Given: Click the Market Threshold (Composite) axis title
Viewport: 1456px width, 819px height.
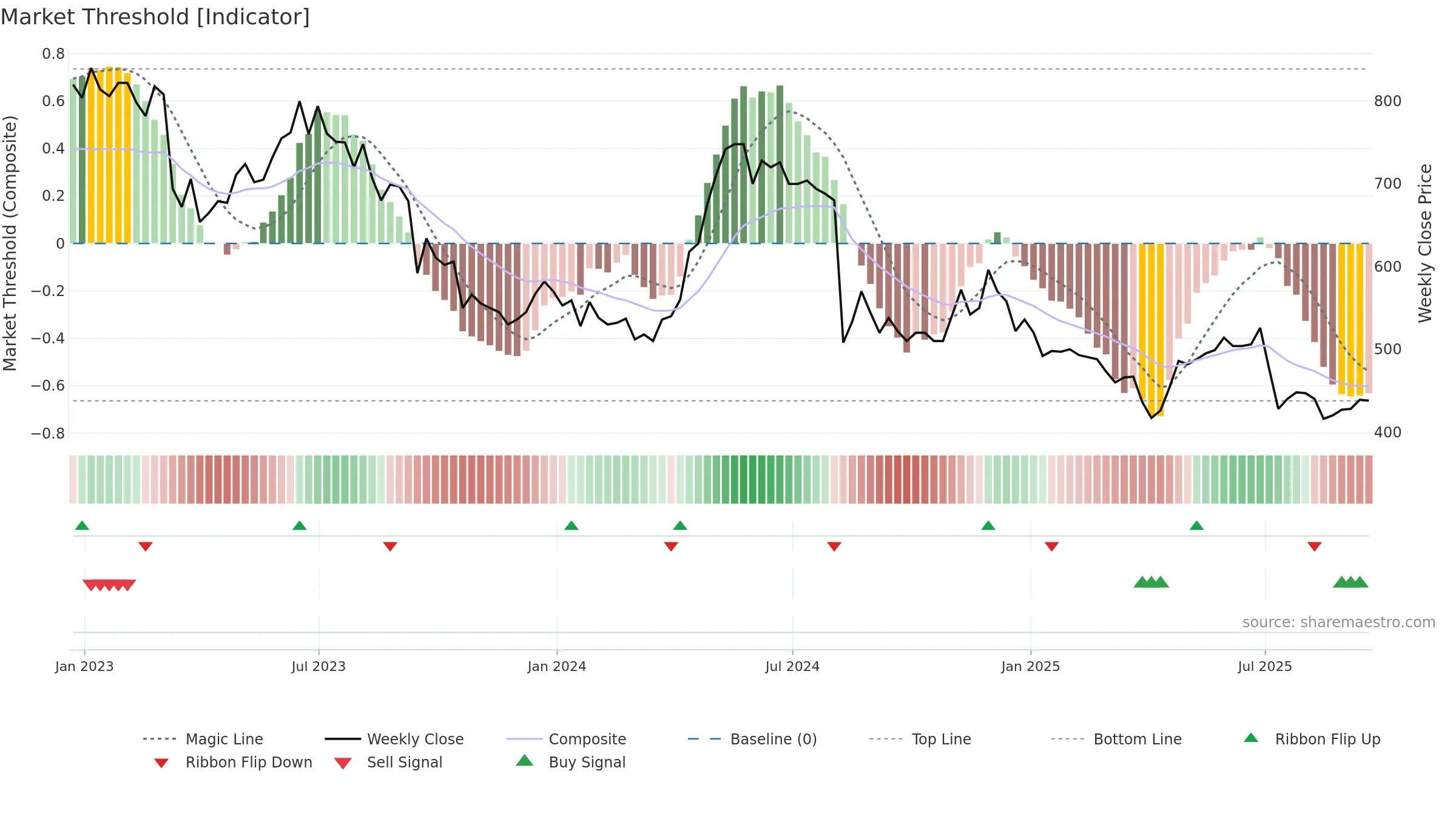Looking at the screenshot, I should tap(10, 243).
